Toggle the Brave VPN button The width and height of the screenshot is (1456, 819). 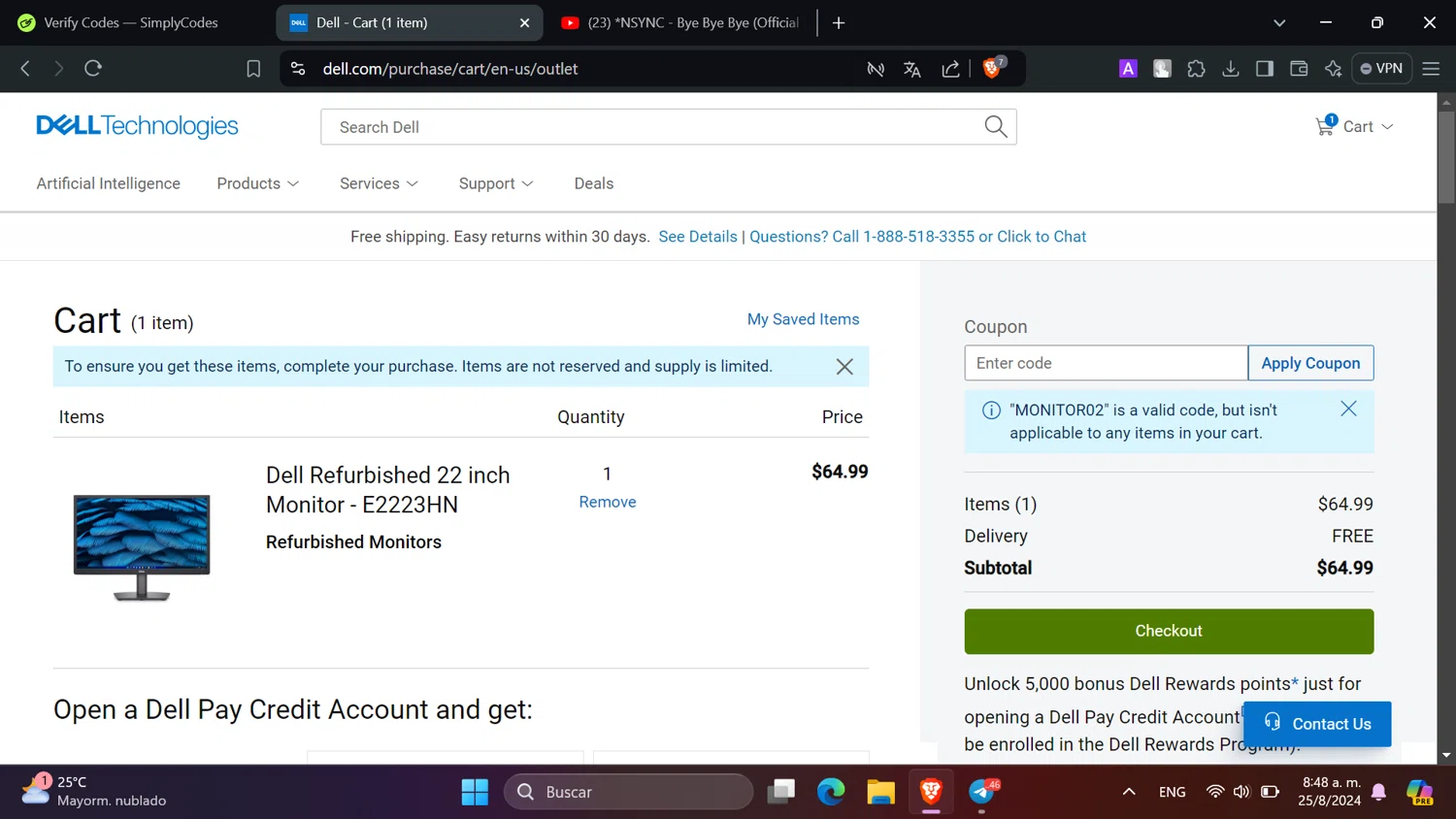(x=1381, y=69)
